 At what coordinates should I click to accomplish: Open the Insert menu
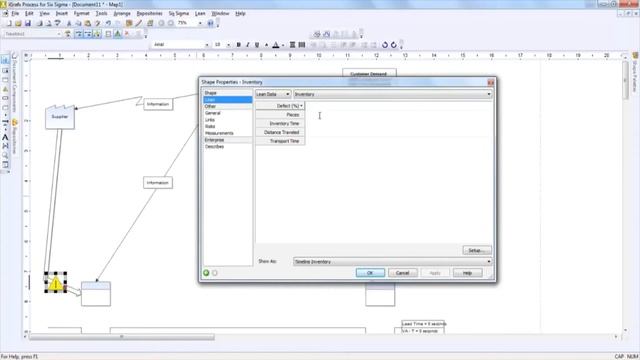pos(62,13)
